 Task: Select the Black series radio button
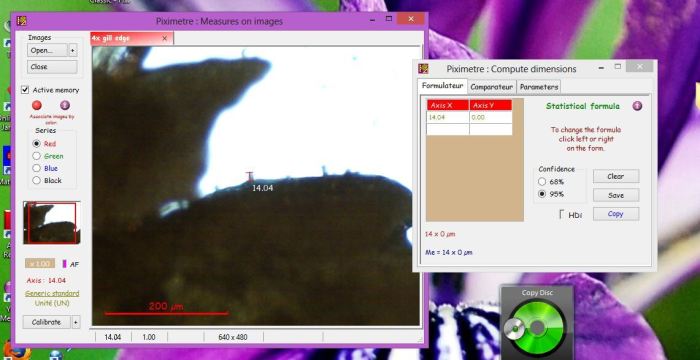point(37,180)
